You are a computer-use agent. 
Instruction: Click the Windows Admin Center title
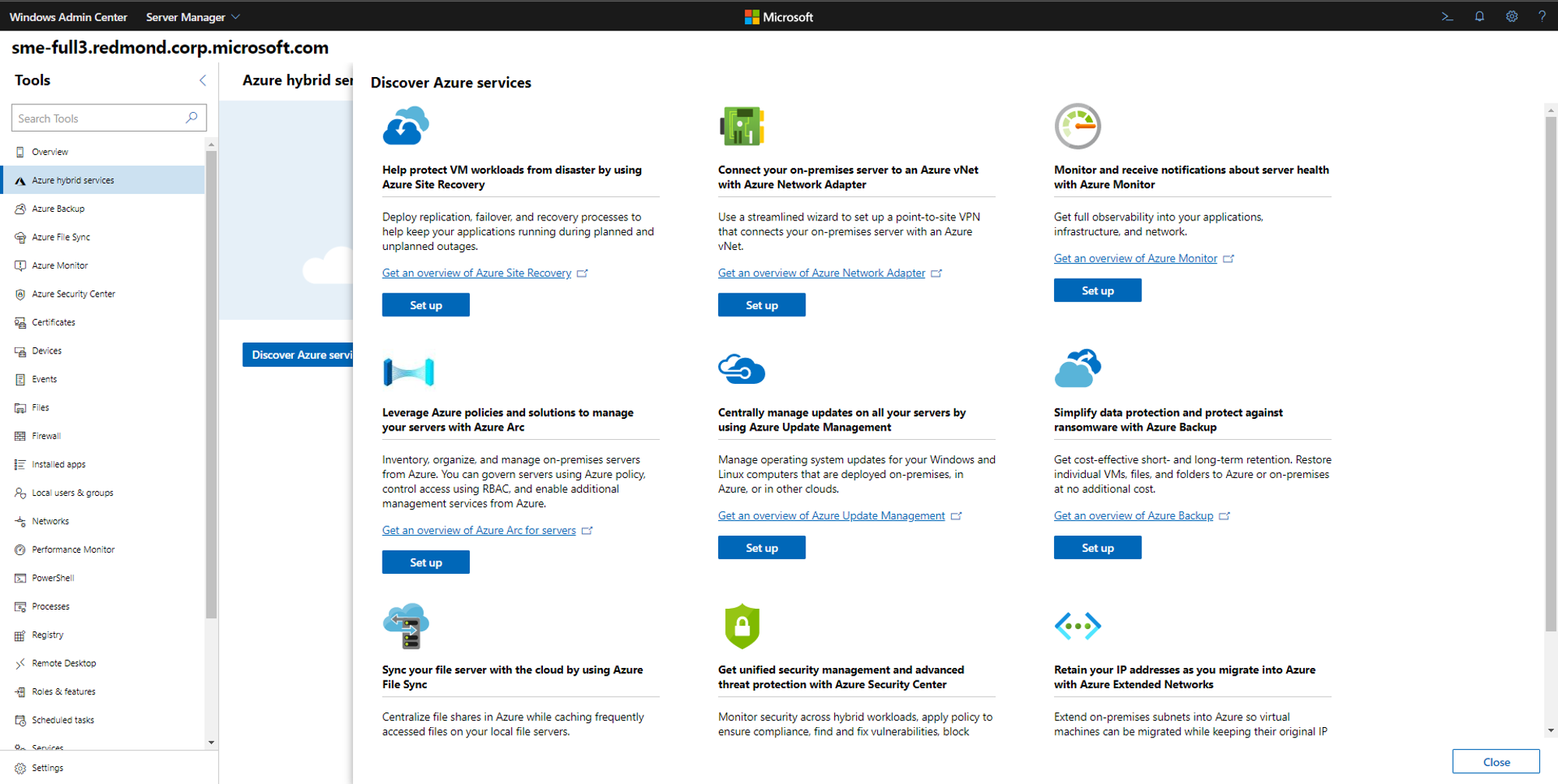69,17
